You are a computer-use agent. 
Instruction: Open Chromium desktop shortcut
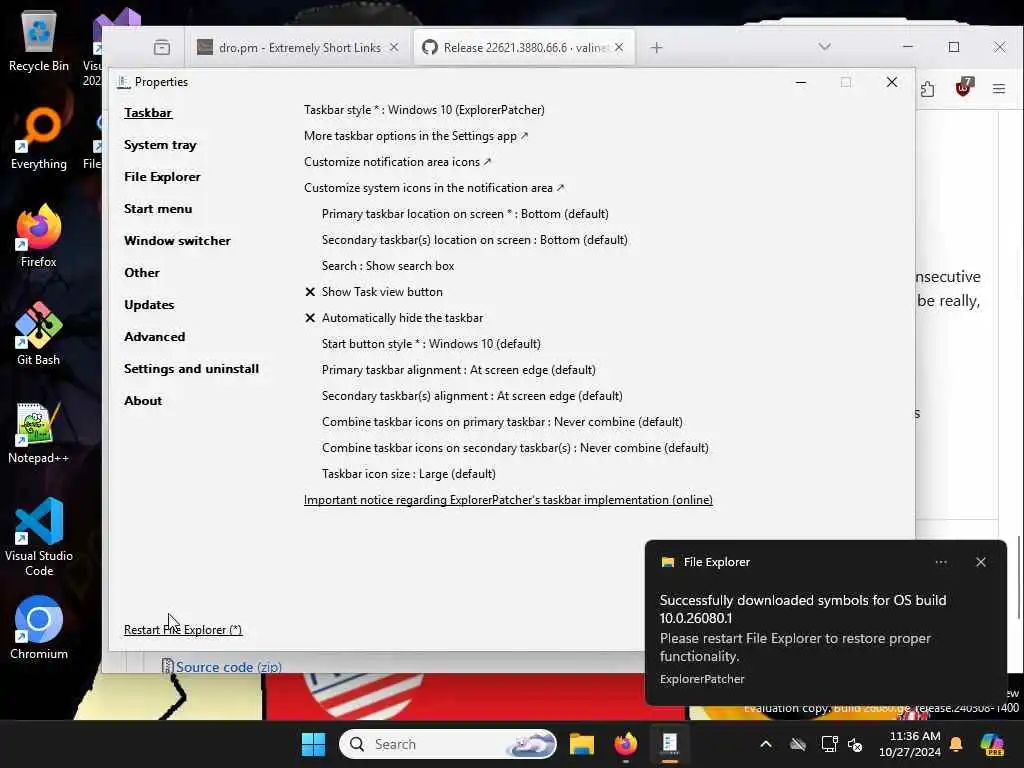pyautogui.click(x=39, y=628)
